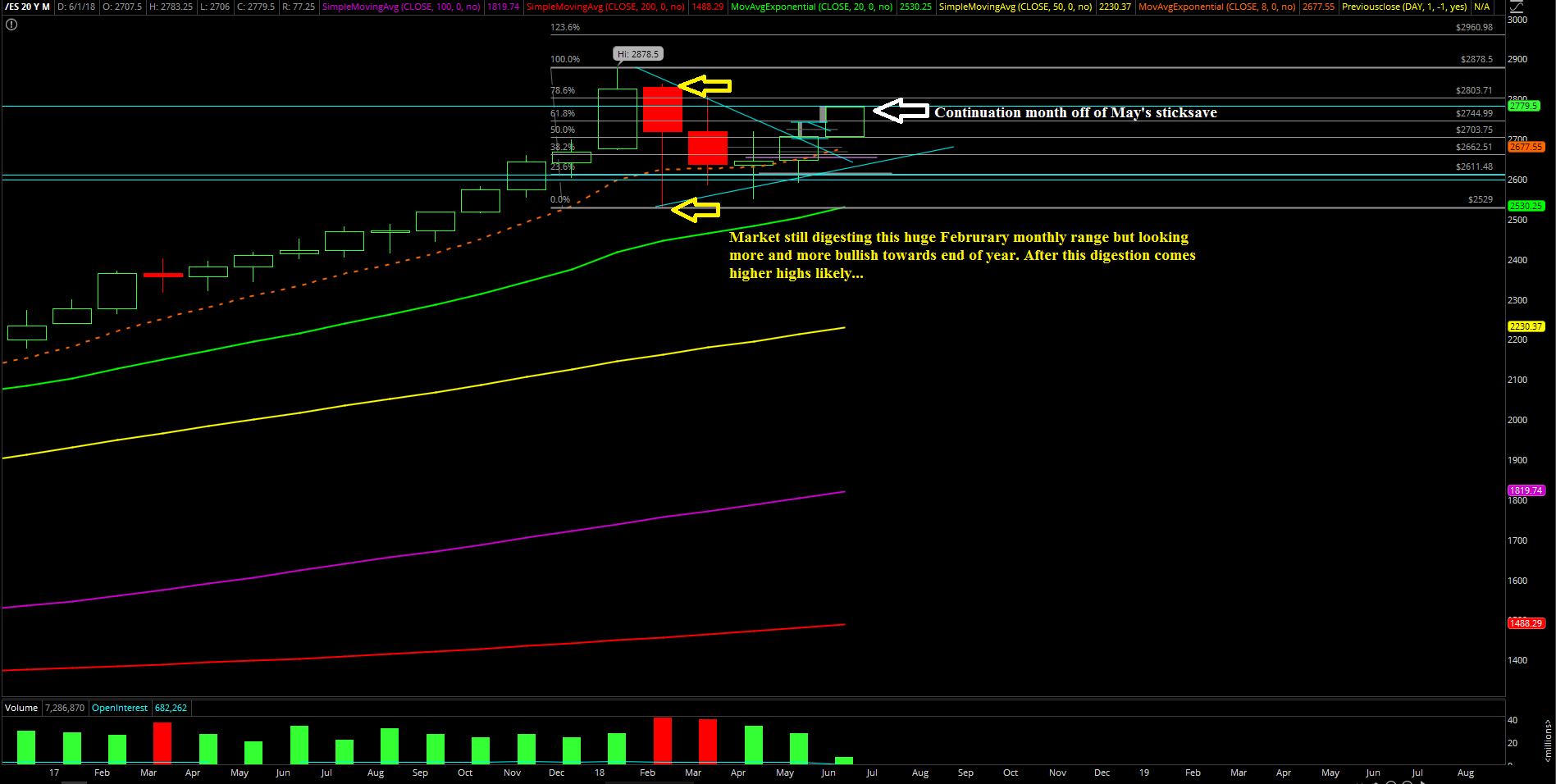Click the 1819.74 value in the header
Image resolution: width=1556 pixels, height=784 pixels.
point(503,7)
